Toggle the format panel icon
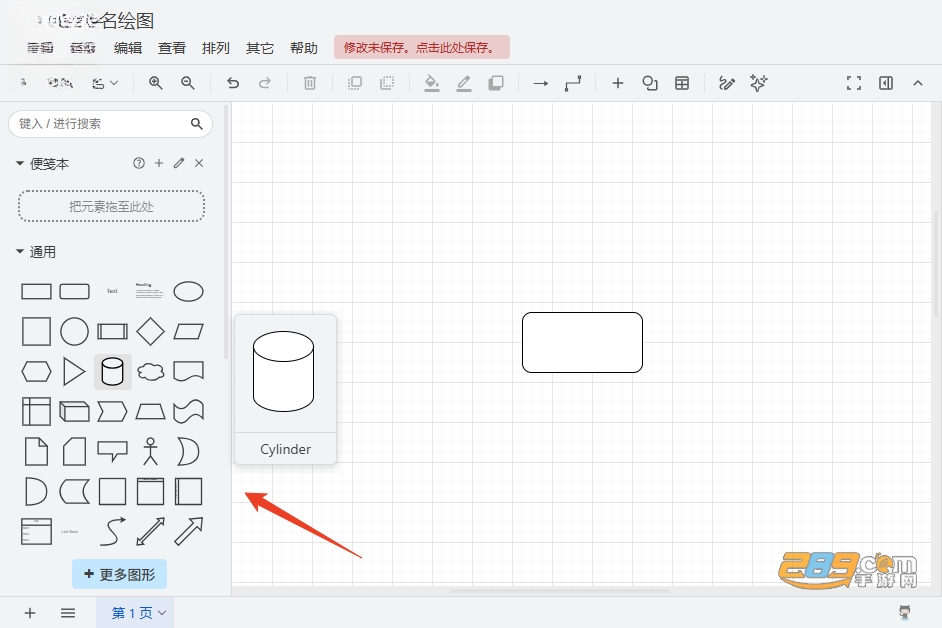 pos(886,83)
